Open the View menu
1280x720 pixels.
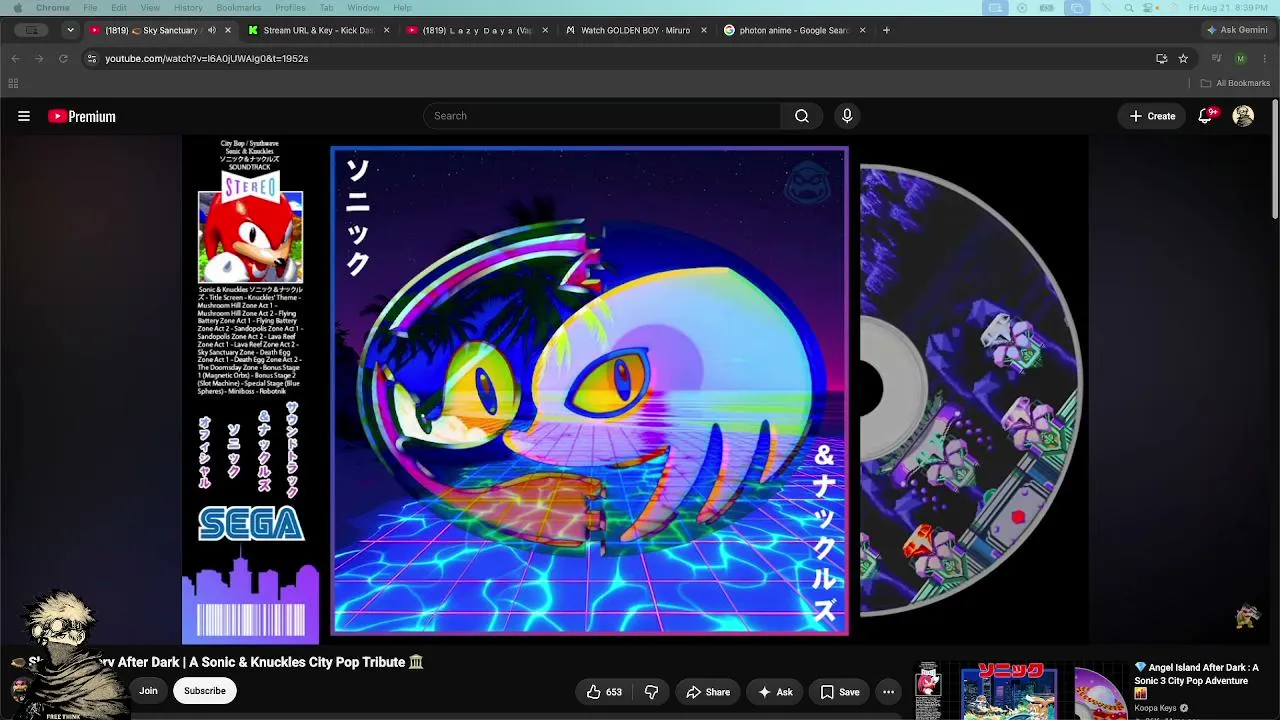point(150,8)
